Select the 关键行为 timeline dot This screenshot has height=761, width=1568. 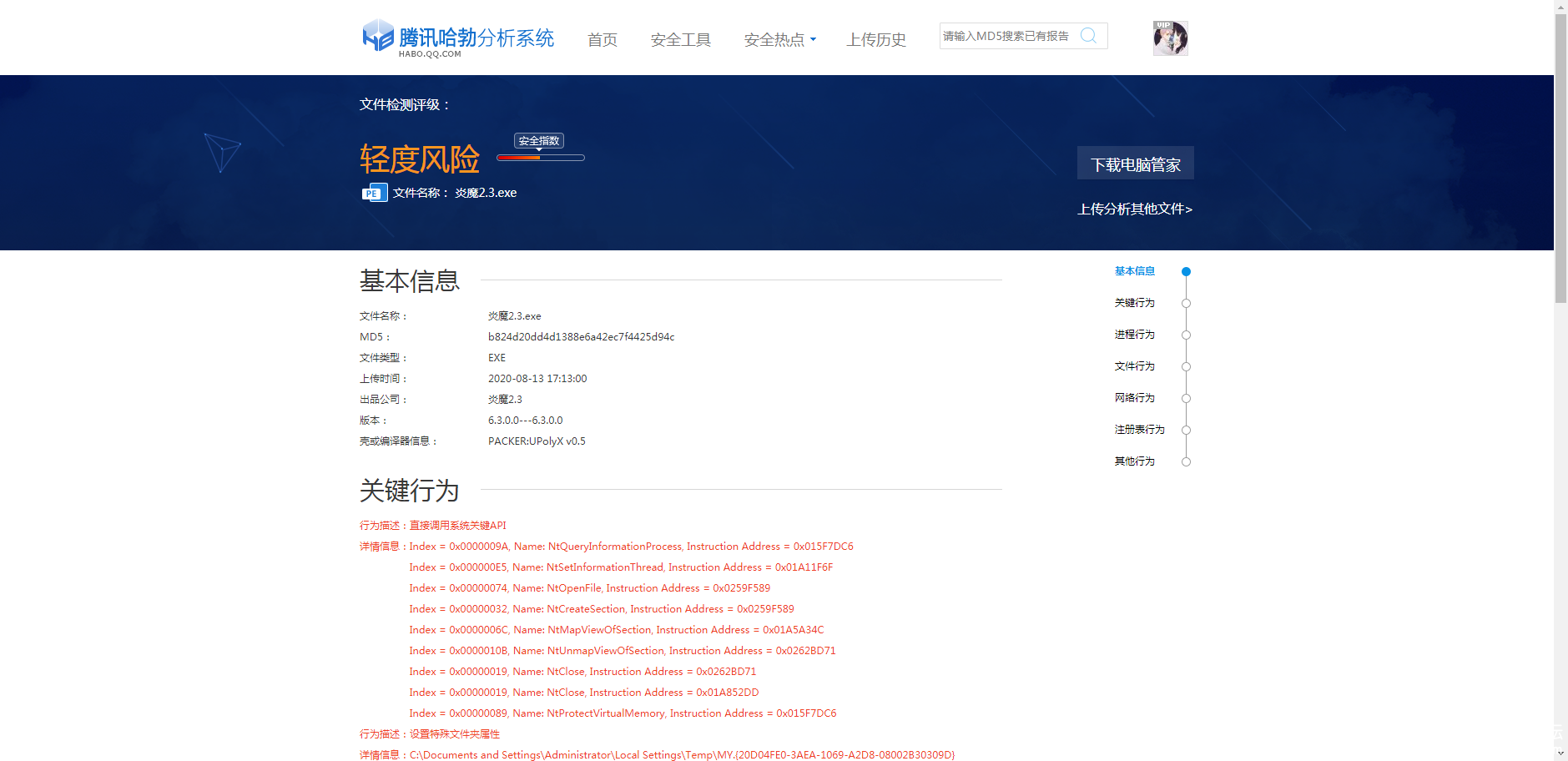tap(1186, 304)
